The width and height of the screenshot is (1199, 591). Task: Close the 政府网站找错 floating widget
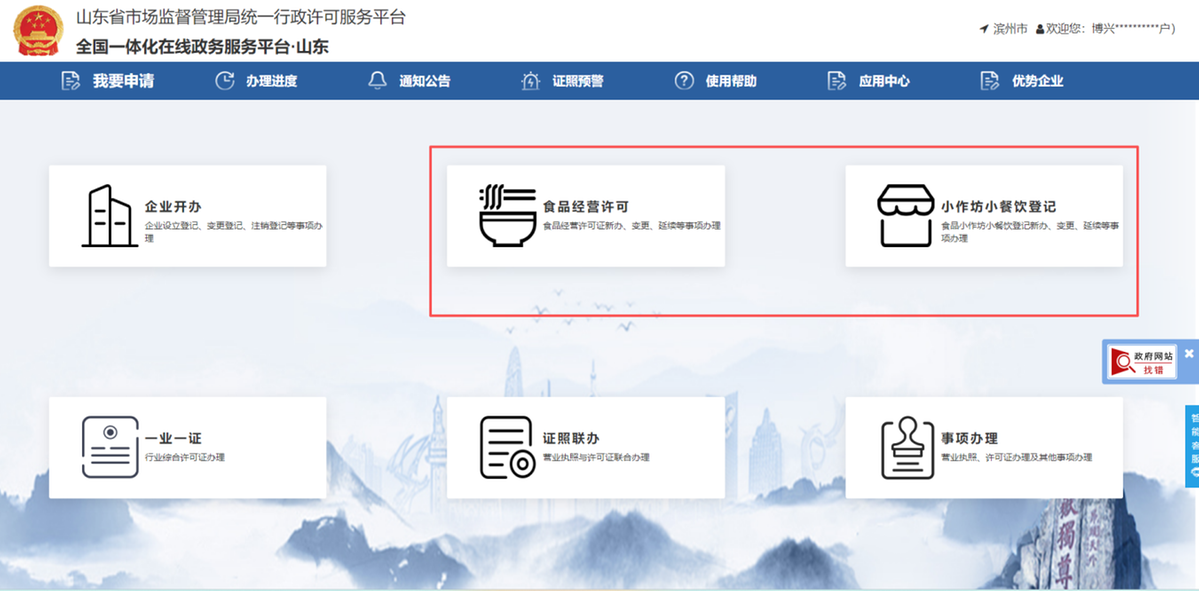pyautogui.click(x=1189, y=354)
